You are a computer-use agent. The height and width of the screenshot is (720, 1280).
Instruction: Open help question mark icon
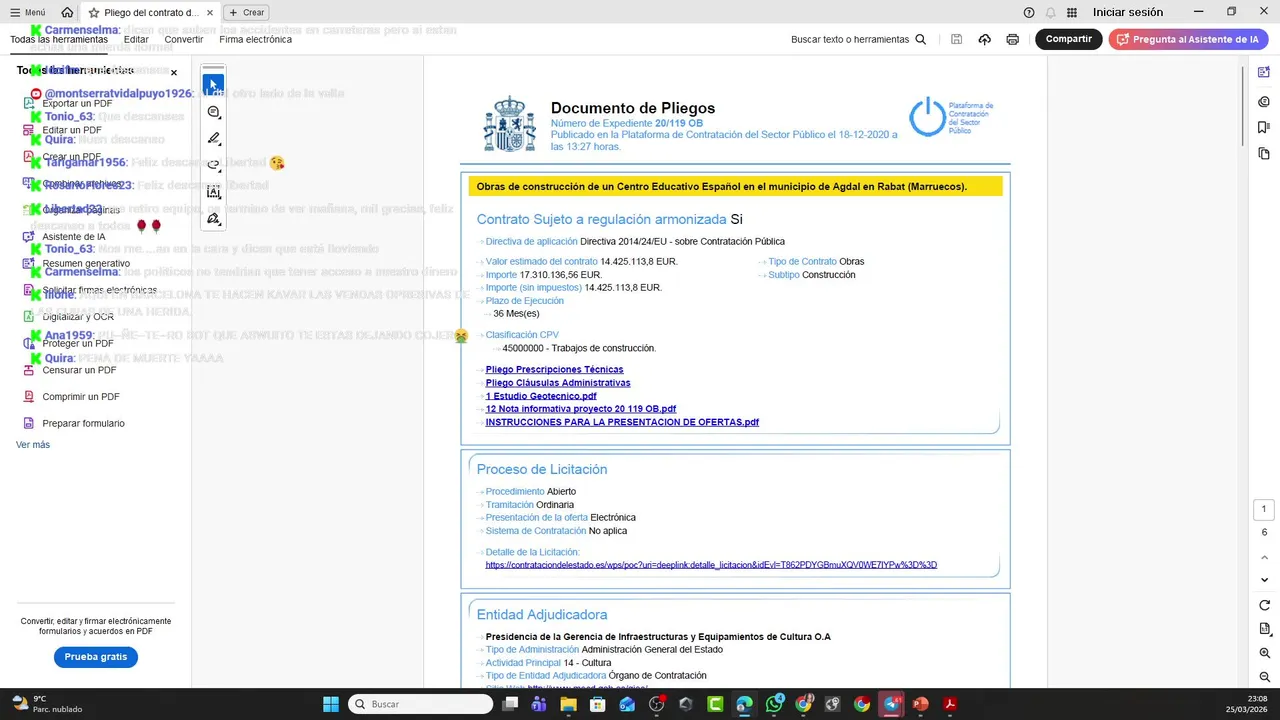(1029, 12)
